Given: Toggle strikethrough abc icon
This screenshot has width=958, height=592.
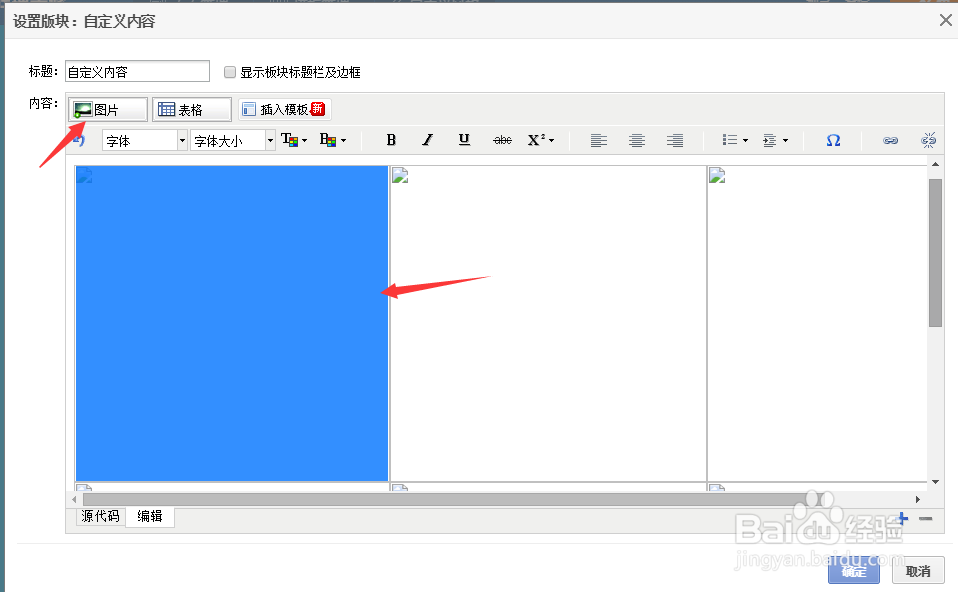Looking at the screenshot, I should [x=502, y=141].
